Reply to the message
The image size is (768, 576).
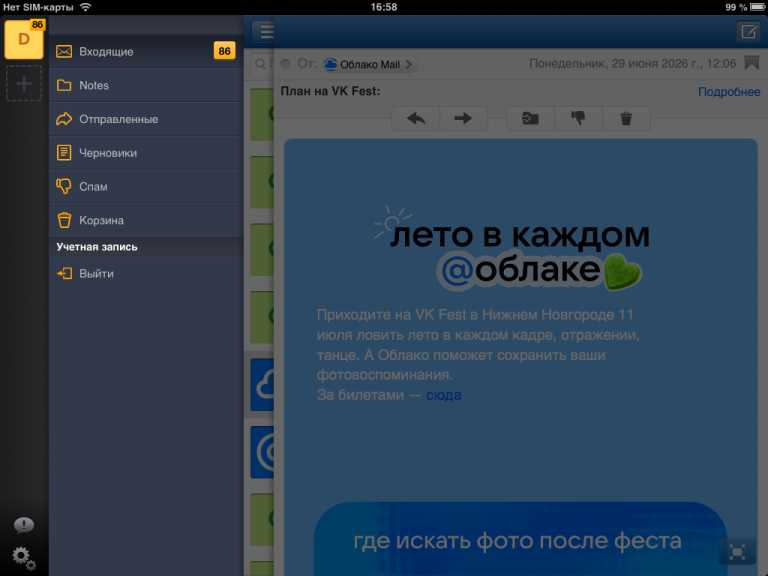pyautogui.click(x=416, y=119)
